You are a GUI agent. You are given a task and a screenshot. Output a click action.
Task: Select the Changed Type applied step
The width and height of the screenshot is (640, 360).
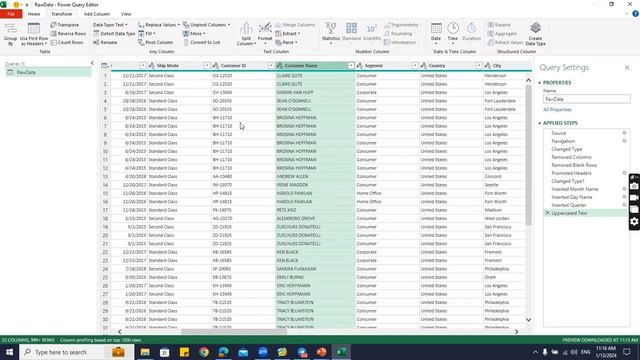[x=567, y=149]
